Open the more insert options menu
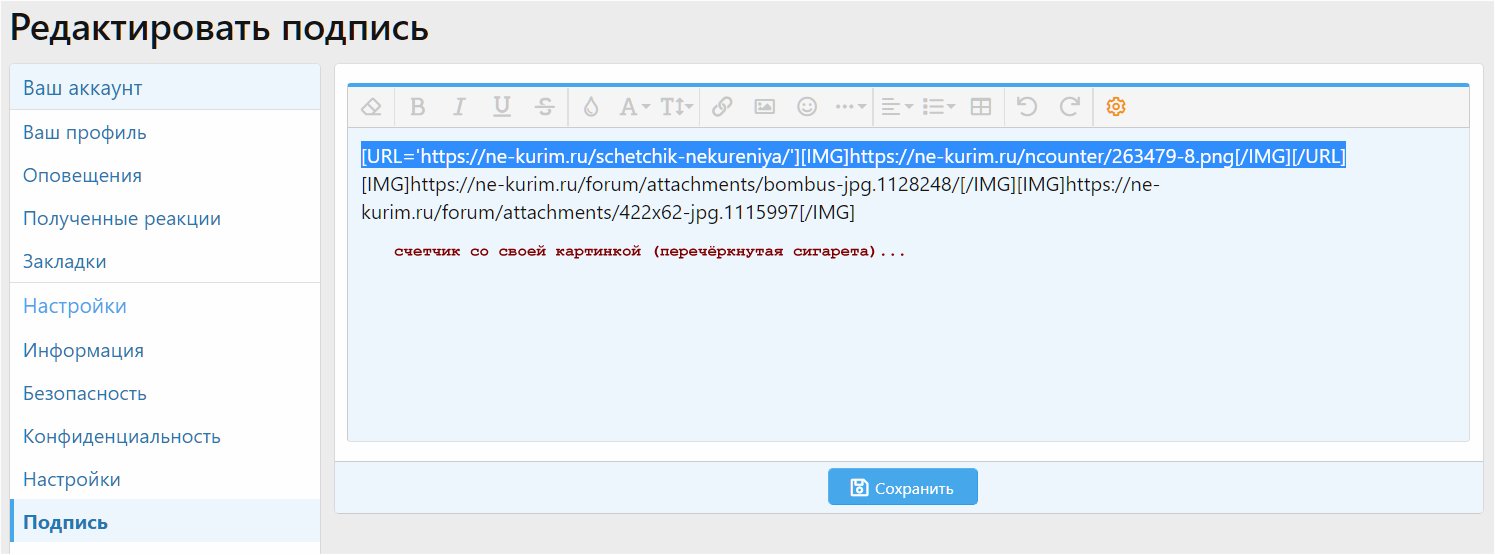The image size is (1495, 555). coord(850,106)
